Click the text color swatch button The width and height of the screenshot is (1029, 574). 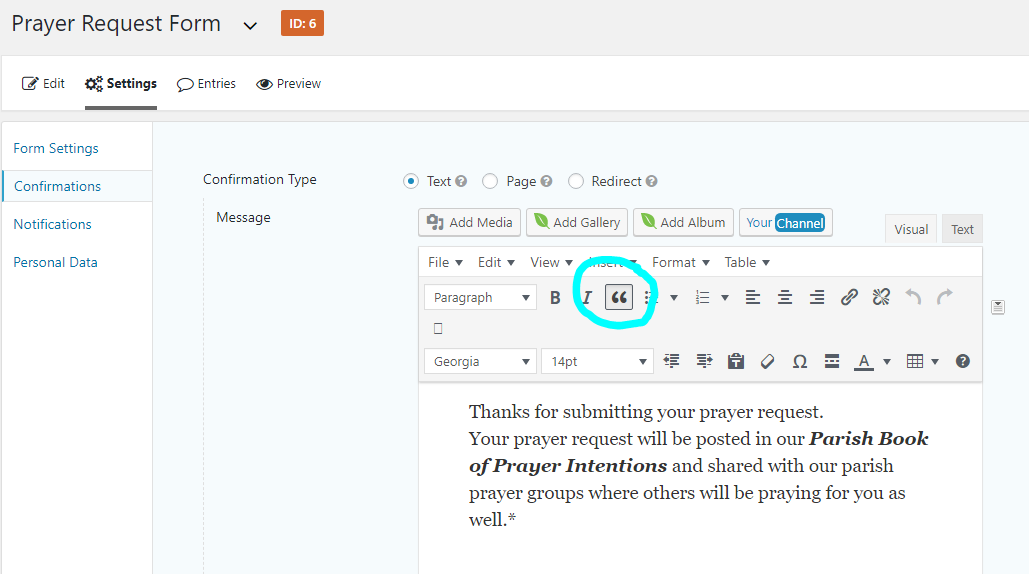tap(863, 361)
